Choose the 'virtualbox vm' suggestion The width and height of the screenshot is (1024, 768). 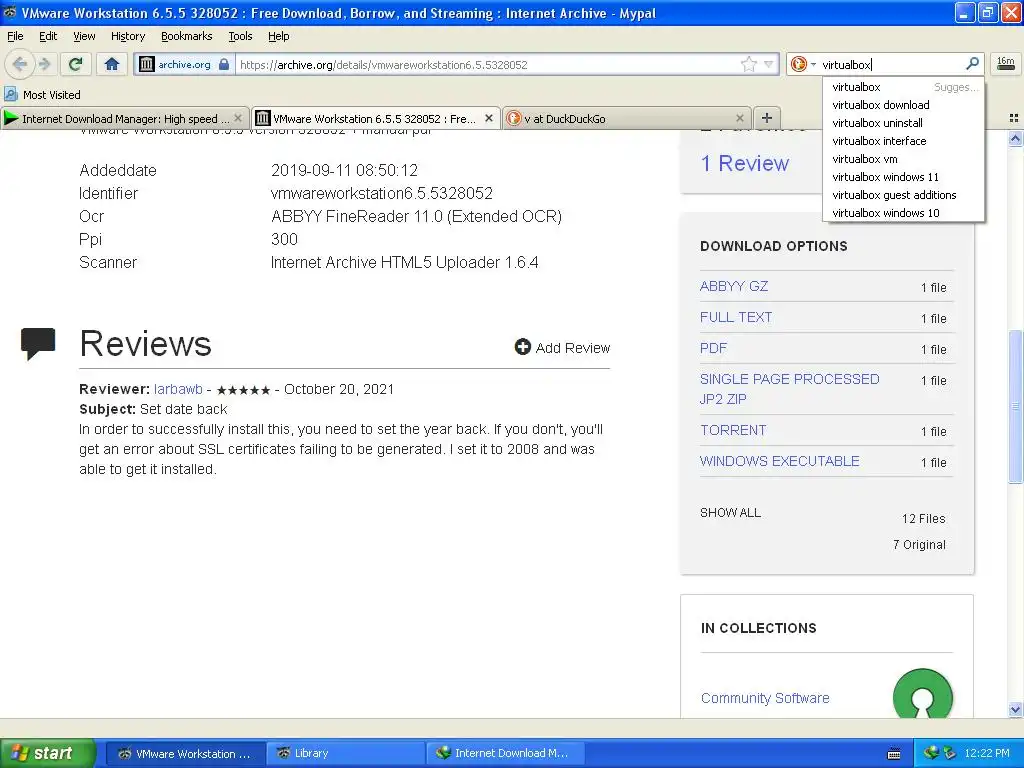click(x=904, y=159)
